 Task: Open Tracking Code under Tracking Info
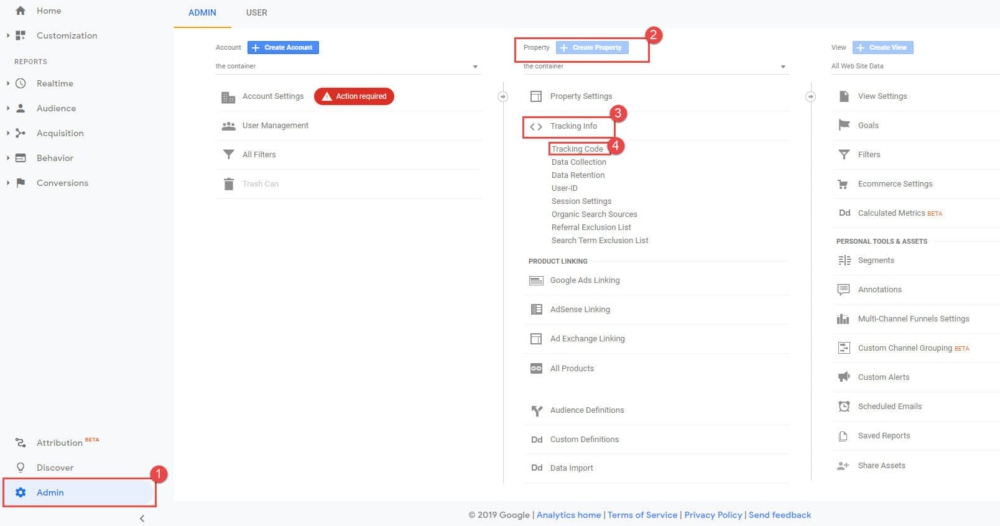[x=577, y=149]
